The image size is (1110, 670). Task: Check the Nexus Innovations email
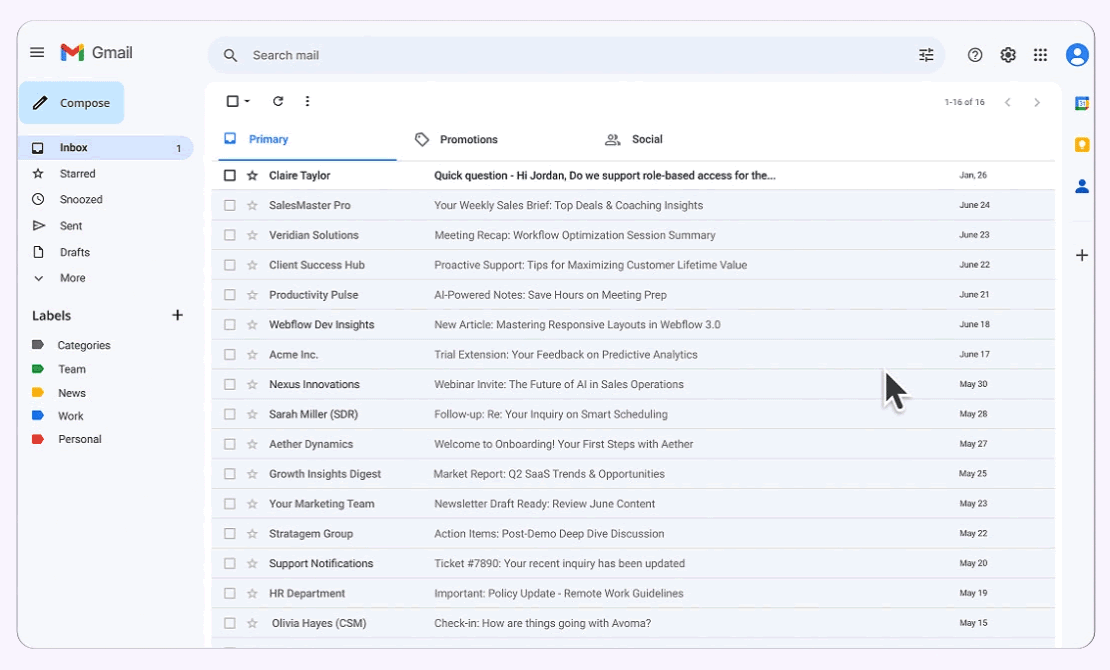(229, 384)
